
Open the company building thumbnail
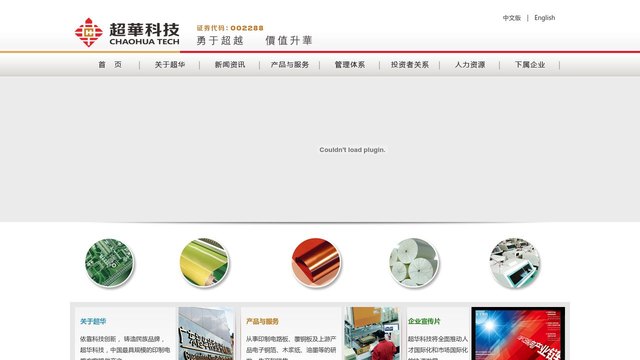click(207, 333)
